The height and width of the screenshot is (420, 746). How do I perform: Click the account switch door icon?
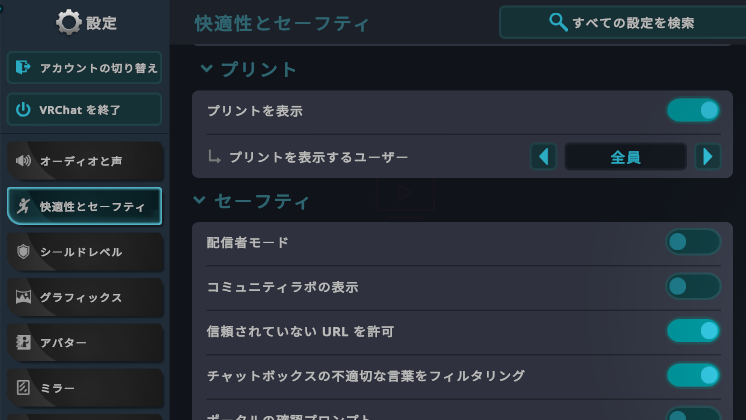[22, 68]
